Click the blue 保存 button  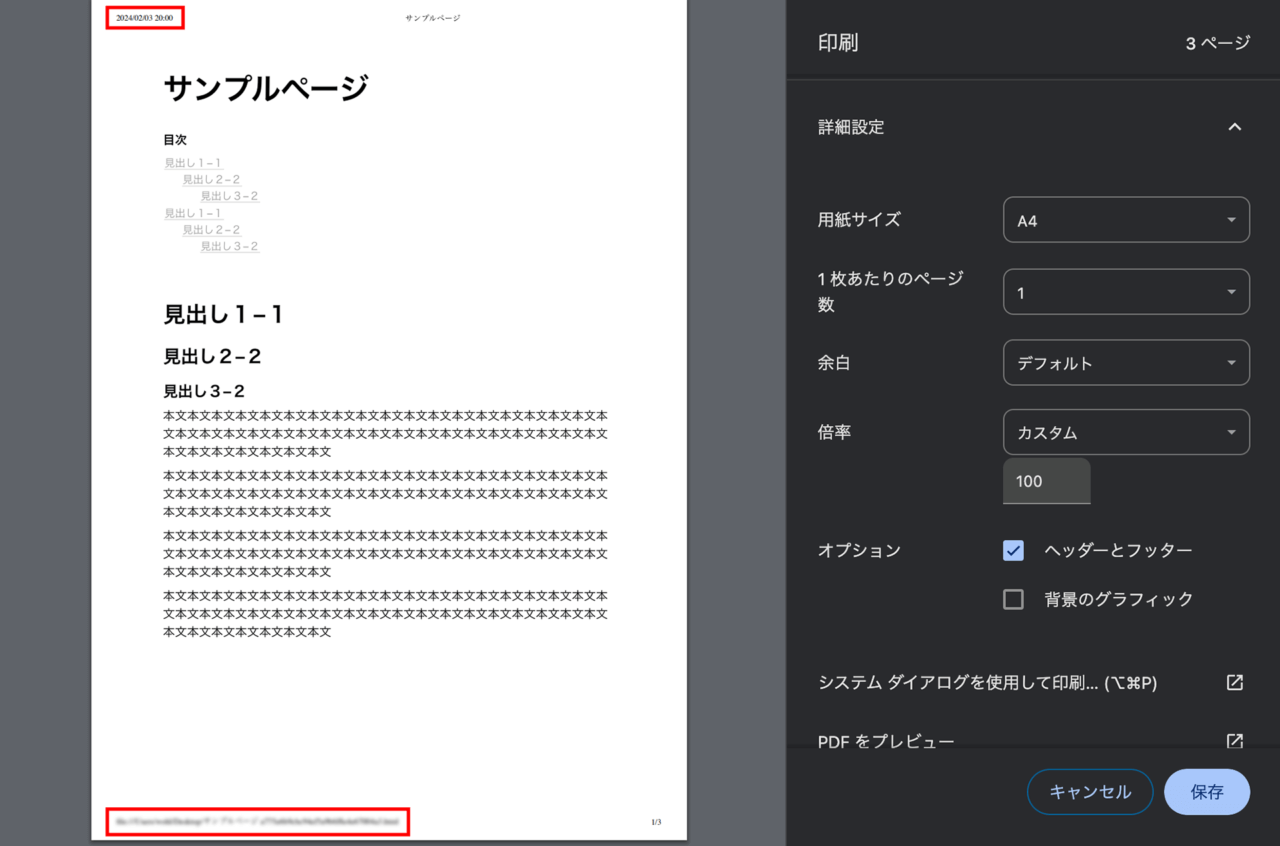[x=1206, y=792]
